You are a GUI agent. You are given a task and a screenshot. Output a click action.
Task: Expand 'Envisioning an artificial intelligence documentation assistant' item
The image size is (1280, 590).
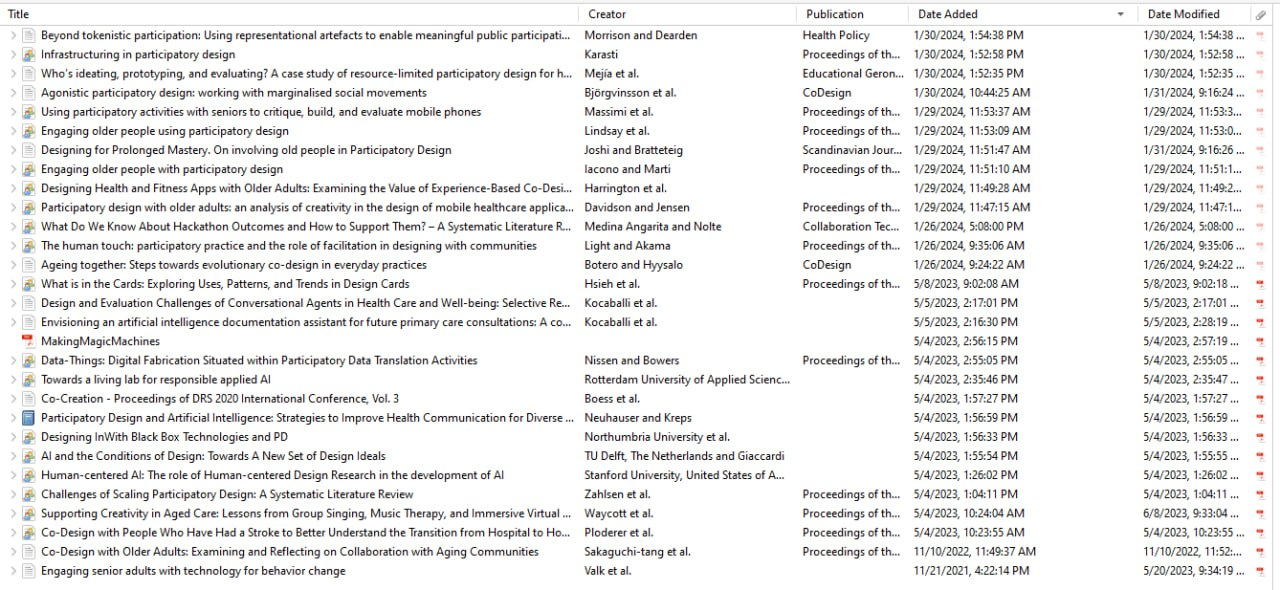[13, 322]
